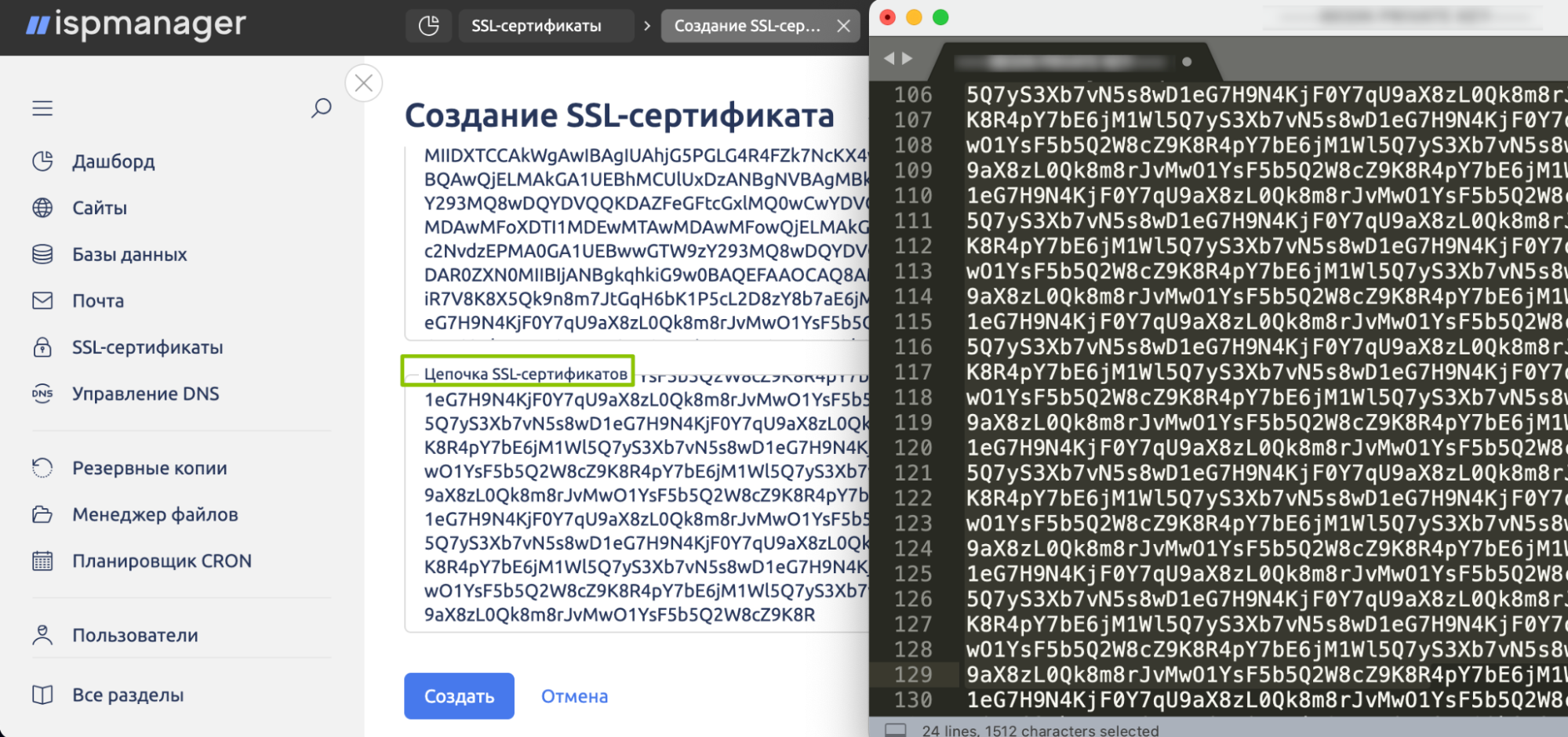Switch to the SSL-сертификаты tab

tap(537, 26)
